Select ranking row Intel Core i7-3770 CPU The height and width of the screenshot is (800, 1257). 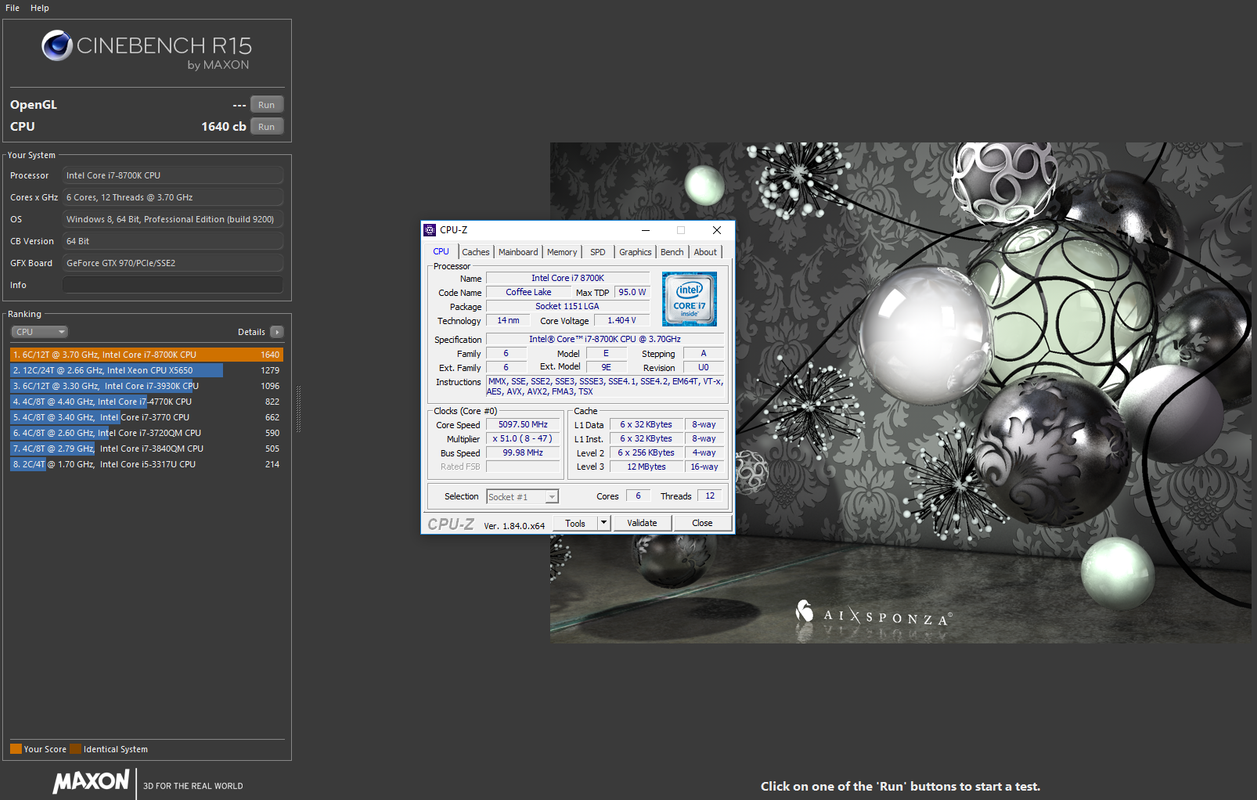tap(146, 417)
